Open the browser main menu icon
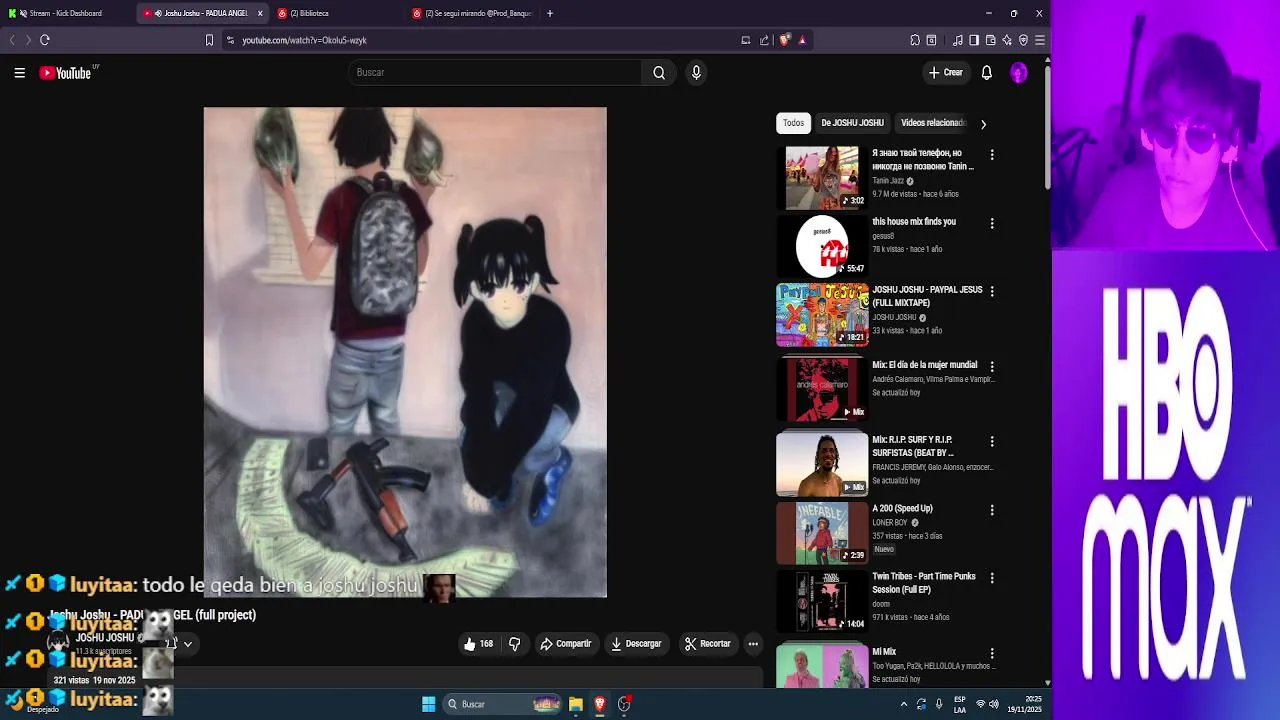The width and height of the screenshot is (1280, 720). click(1040, 40)
